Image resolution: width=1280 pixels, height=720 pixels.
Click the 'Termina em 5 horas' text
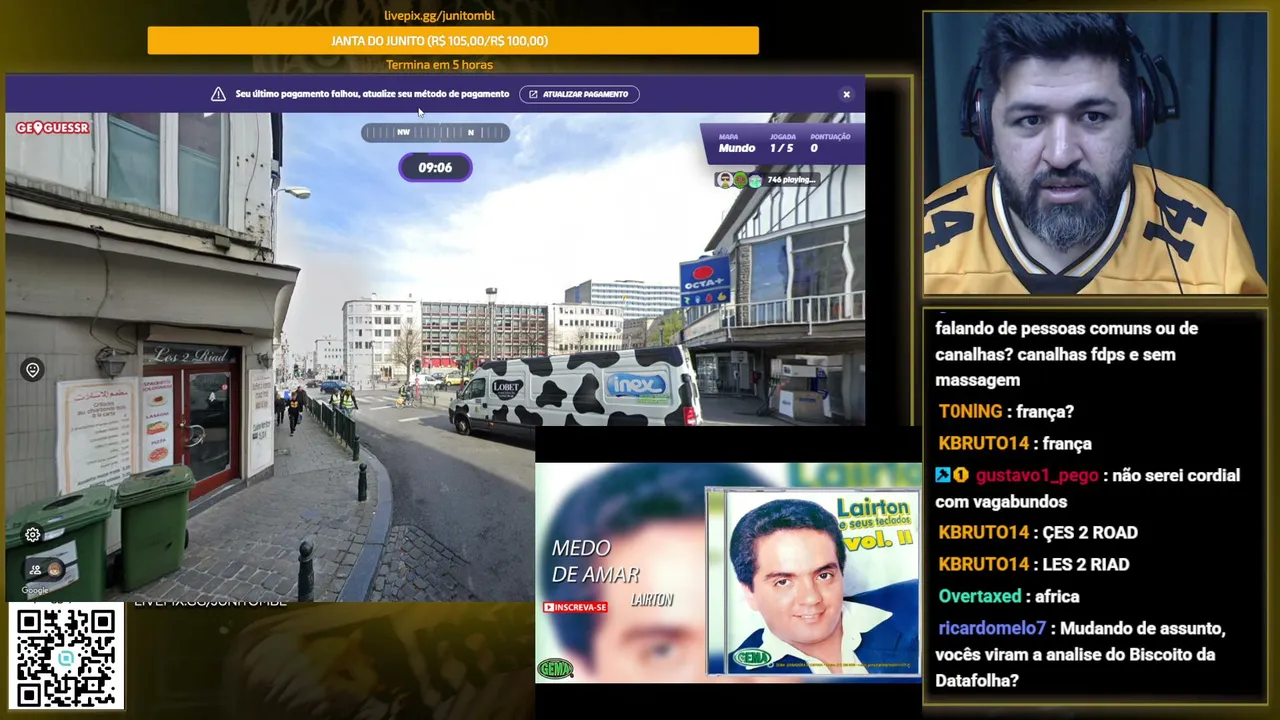[x=439, y=65]
